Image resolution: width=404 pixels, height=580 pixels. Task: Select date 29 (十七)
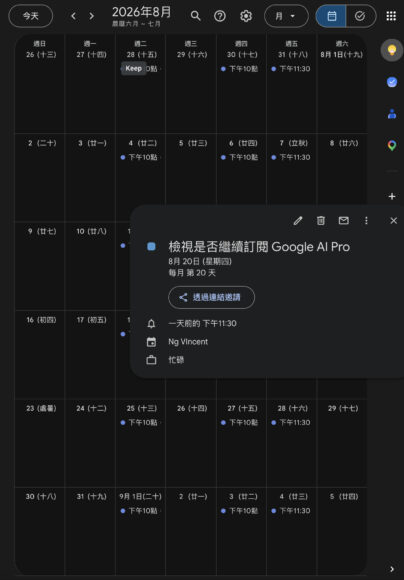343,408
